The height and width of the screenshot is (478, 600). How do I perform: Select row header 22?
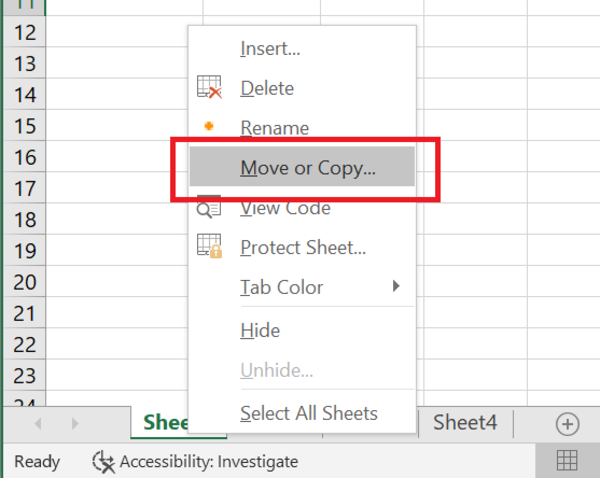click(24, 344)
